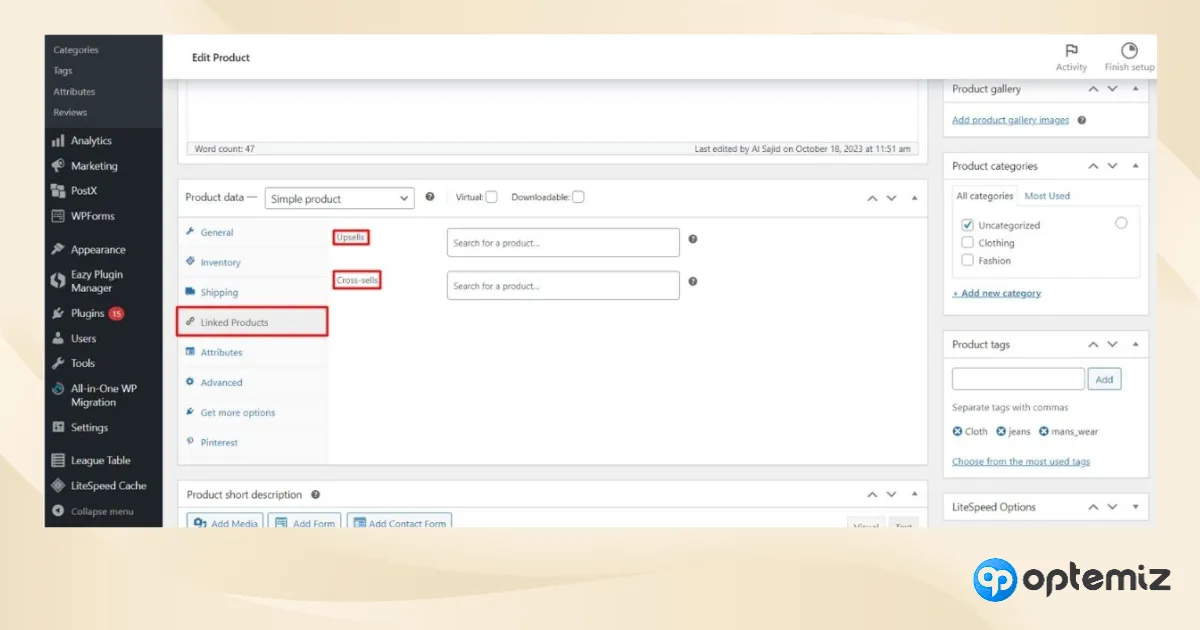Image resolution: width=1200 pixels, height=630 pixels.
Task: Remove the mans_wear tag
Action: (x=1044, y=432)
